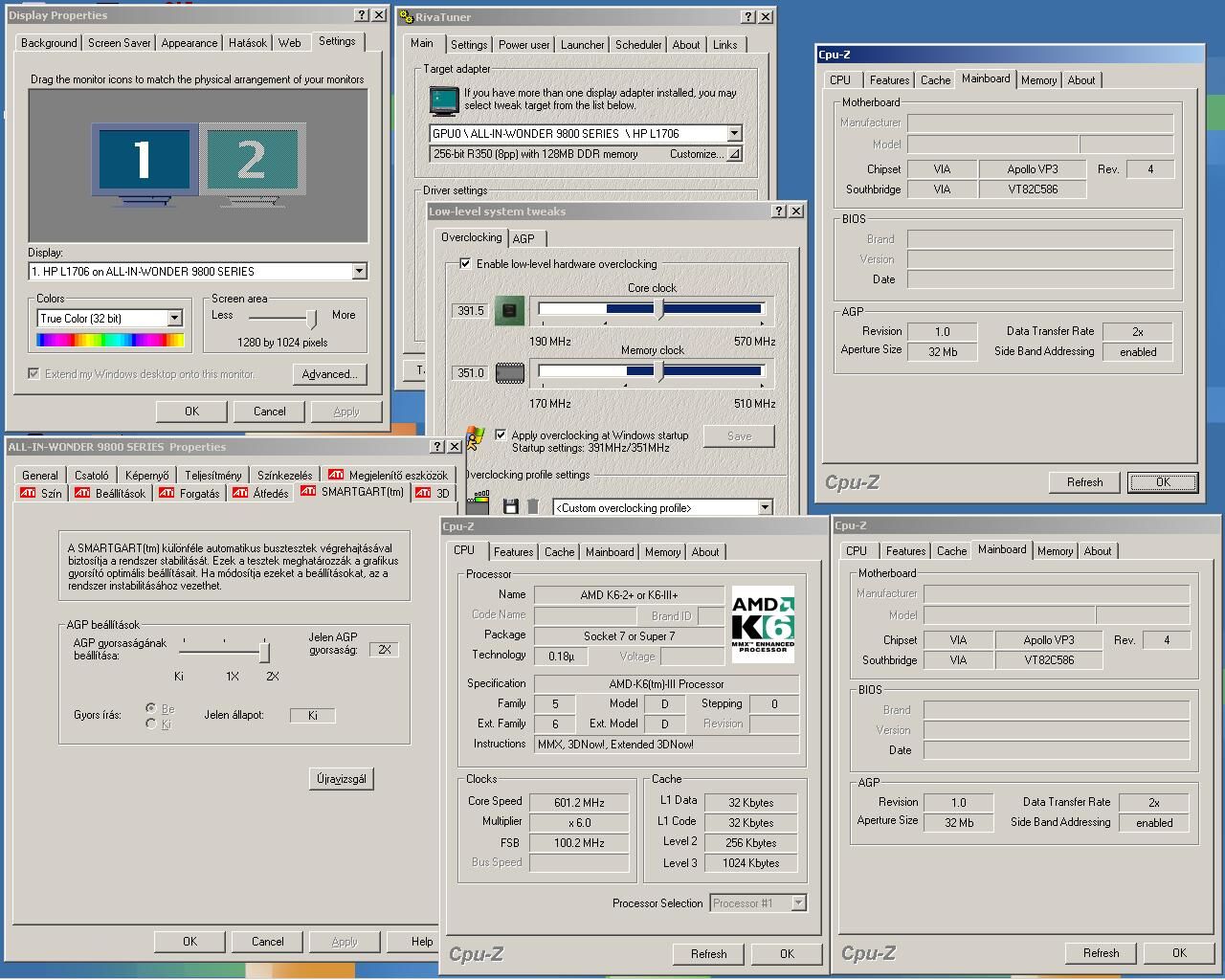
Task: Open the ATI Forgatás tab
Action: 189,493
